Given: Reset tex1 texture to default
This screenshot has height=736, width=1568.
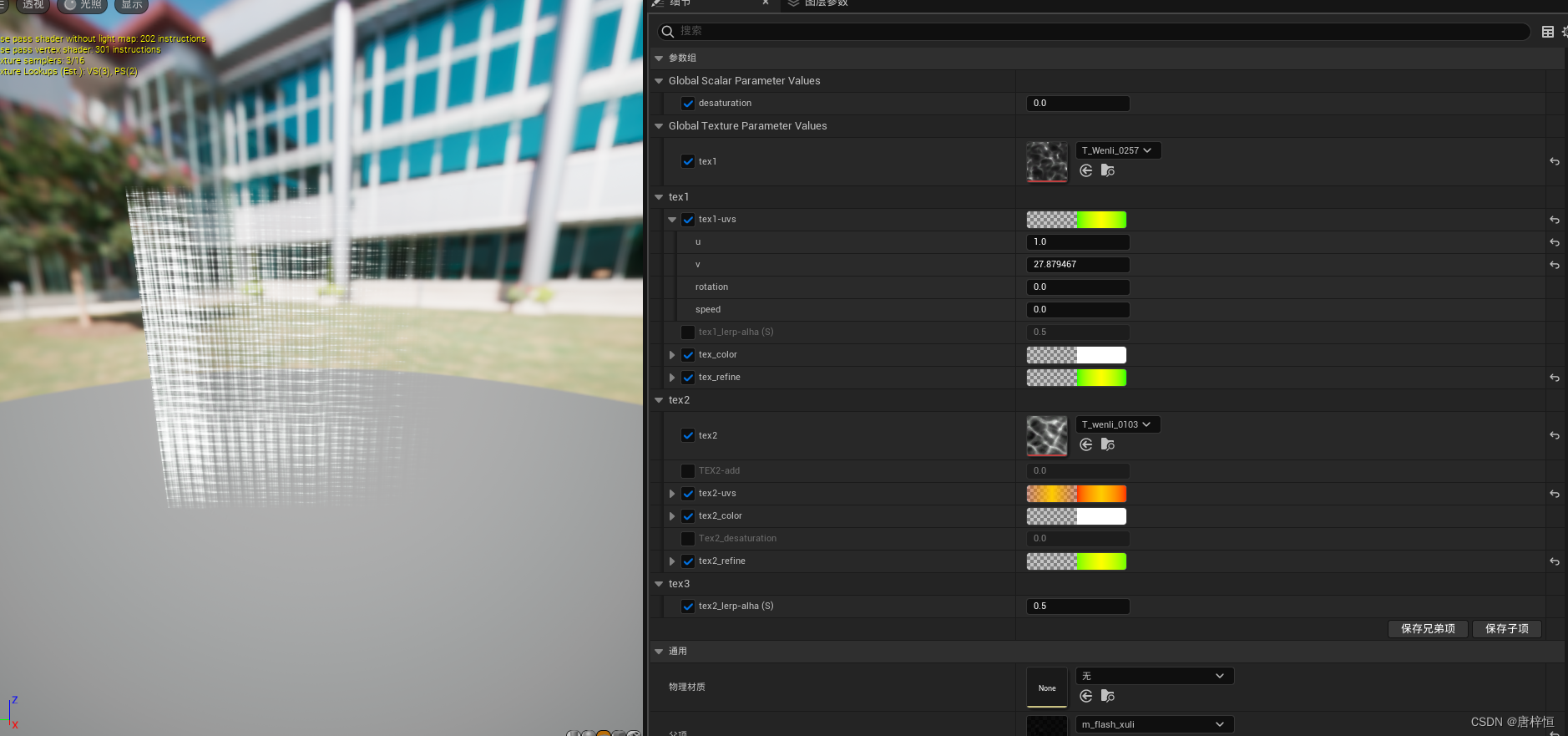Looking at the screenshot, I should [x=1555, y=161].
